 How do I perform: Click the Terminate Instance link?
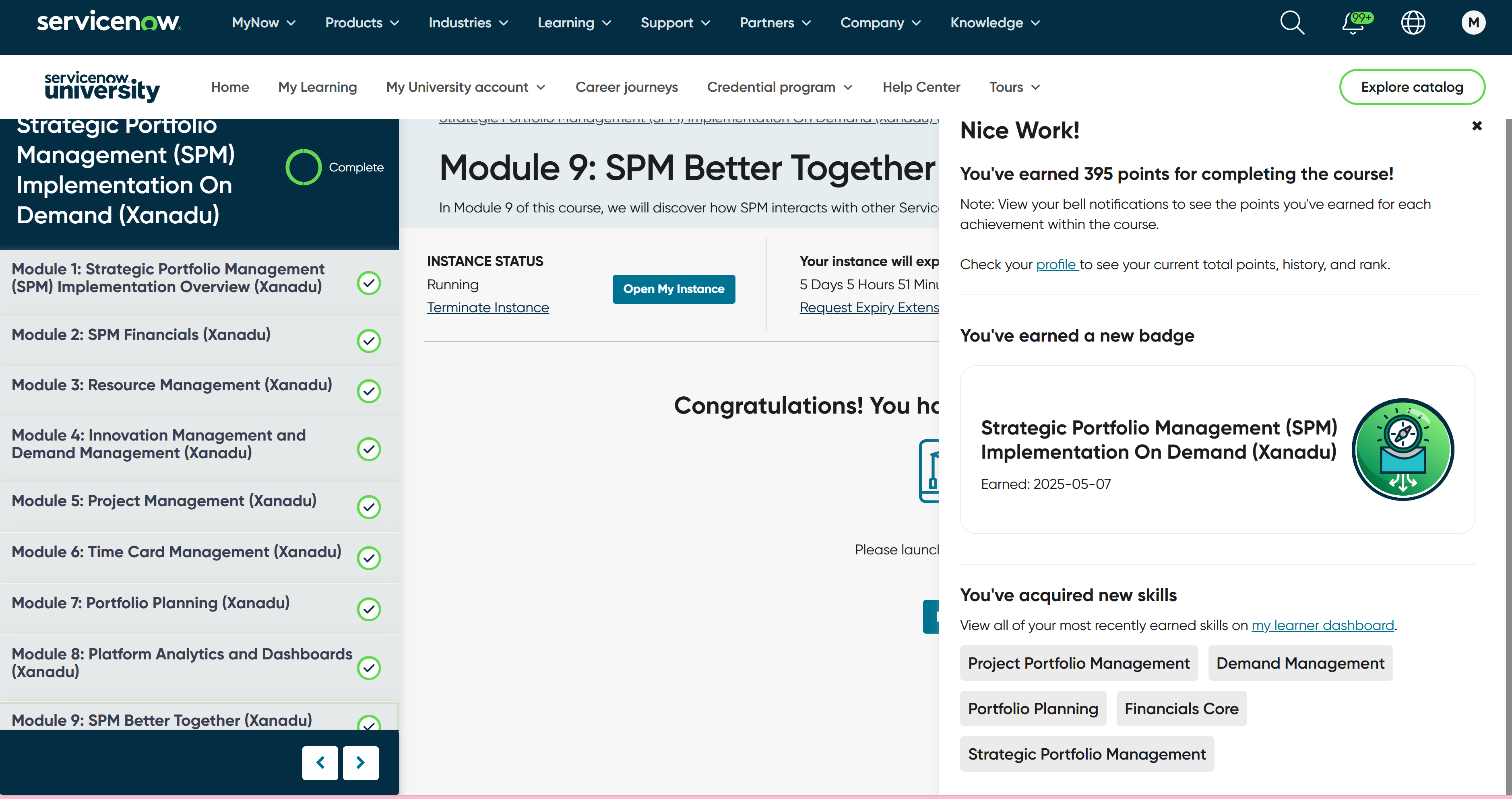pyautogui.click(x=488, y=307)
